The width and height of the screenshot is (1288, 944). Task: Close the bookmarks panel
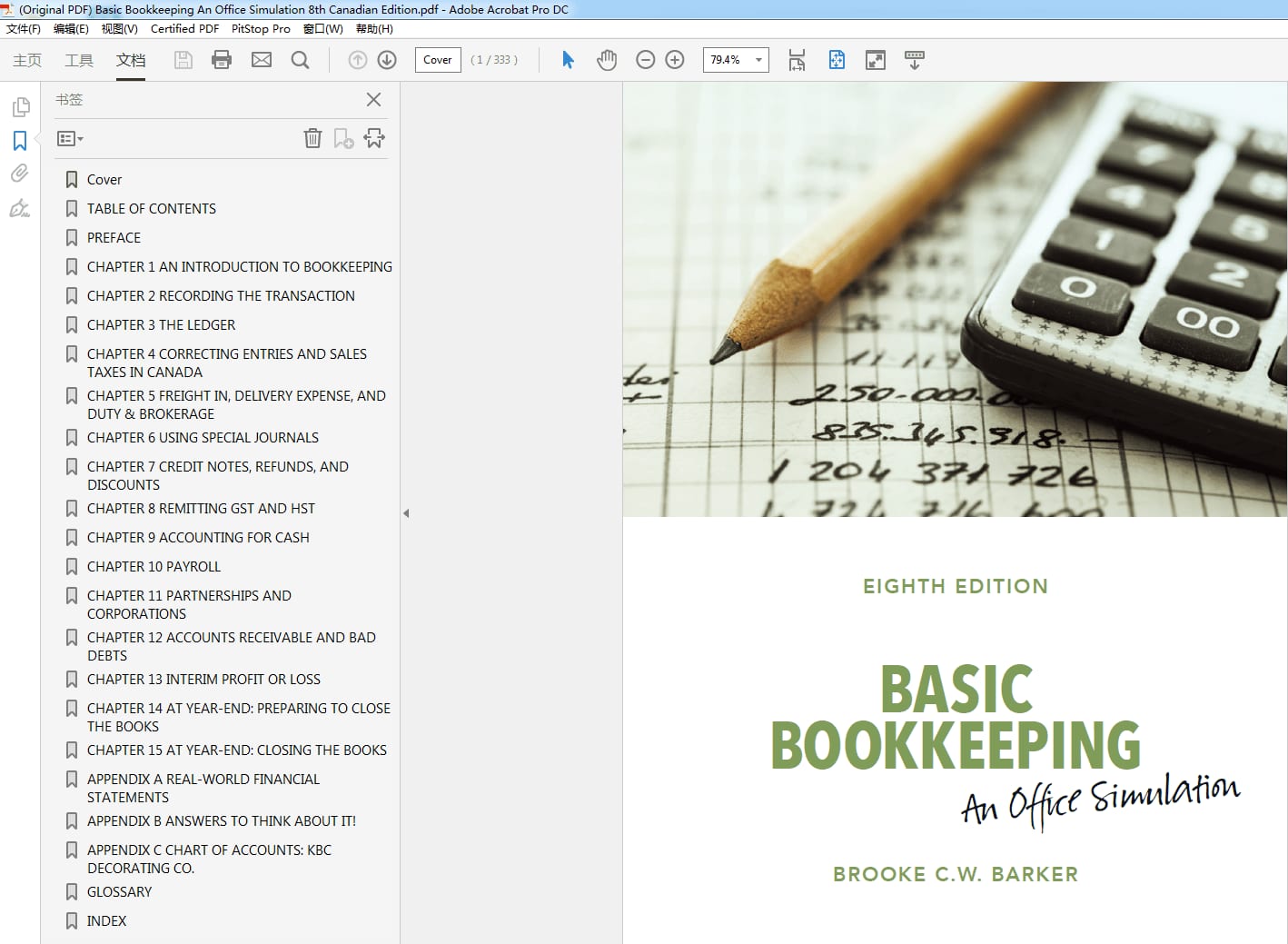[373, 100]
